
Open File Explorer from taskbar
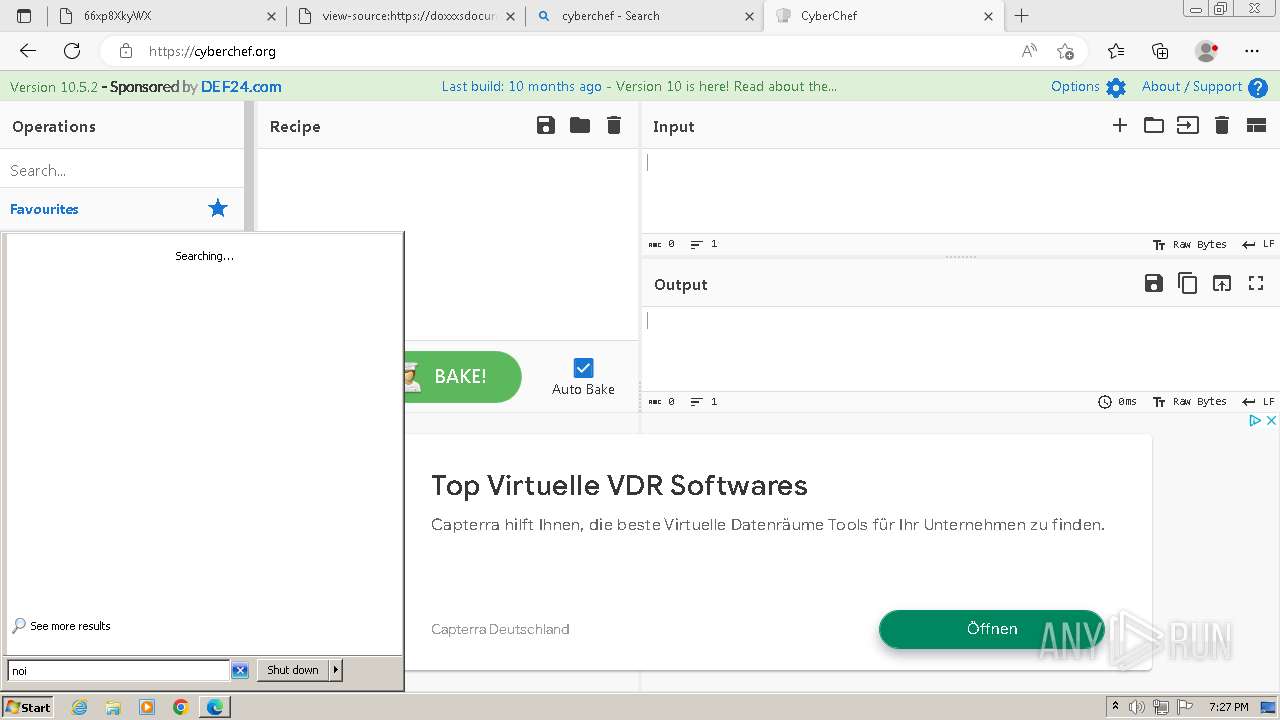coord(113,707)
